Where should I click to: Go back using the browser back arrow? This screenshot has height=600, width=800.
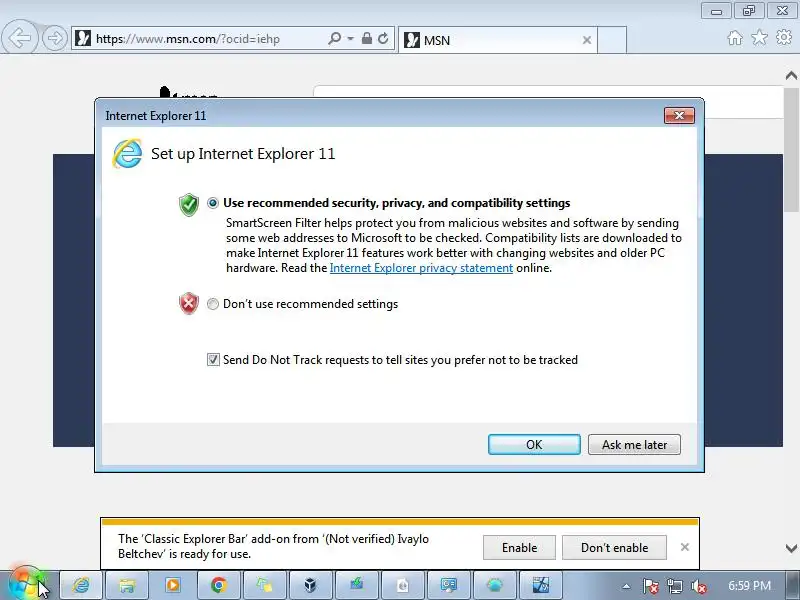(19, 37)
